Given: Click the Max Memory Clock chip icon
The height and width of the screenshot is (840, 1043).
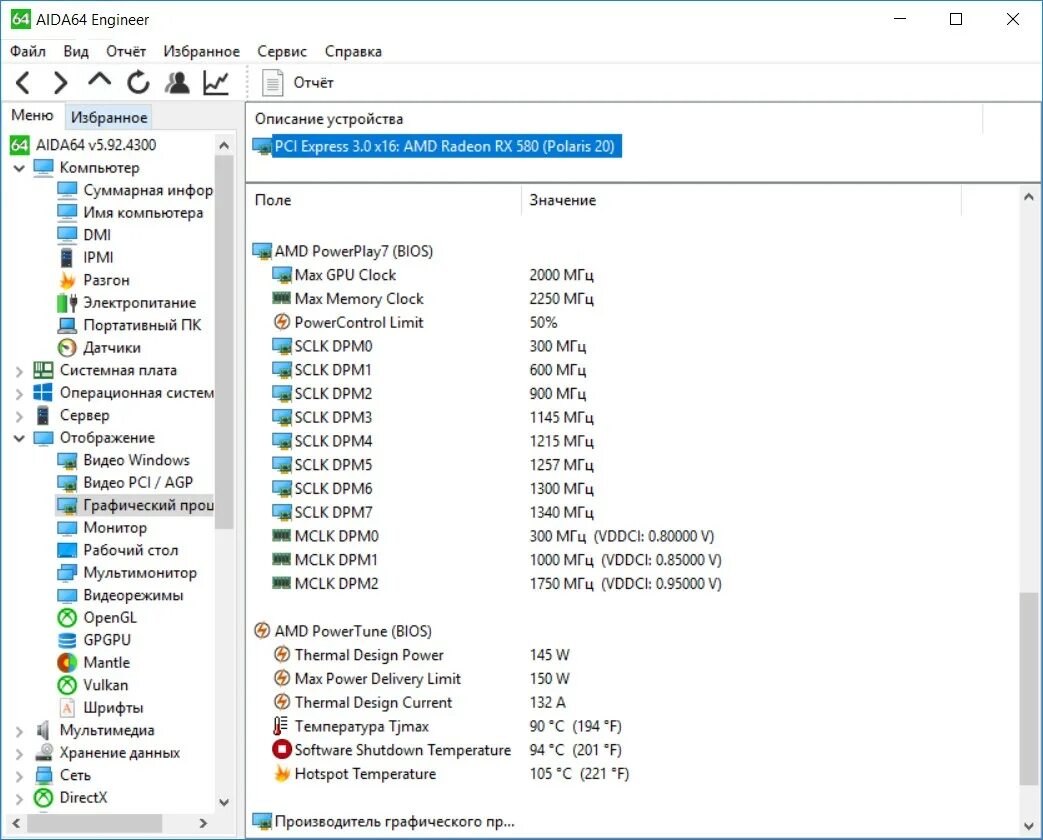Looking at the screenshot, I should pos(281,298).
